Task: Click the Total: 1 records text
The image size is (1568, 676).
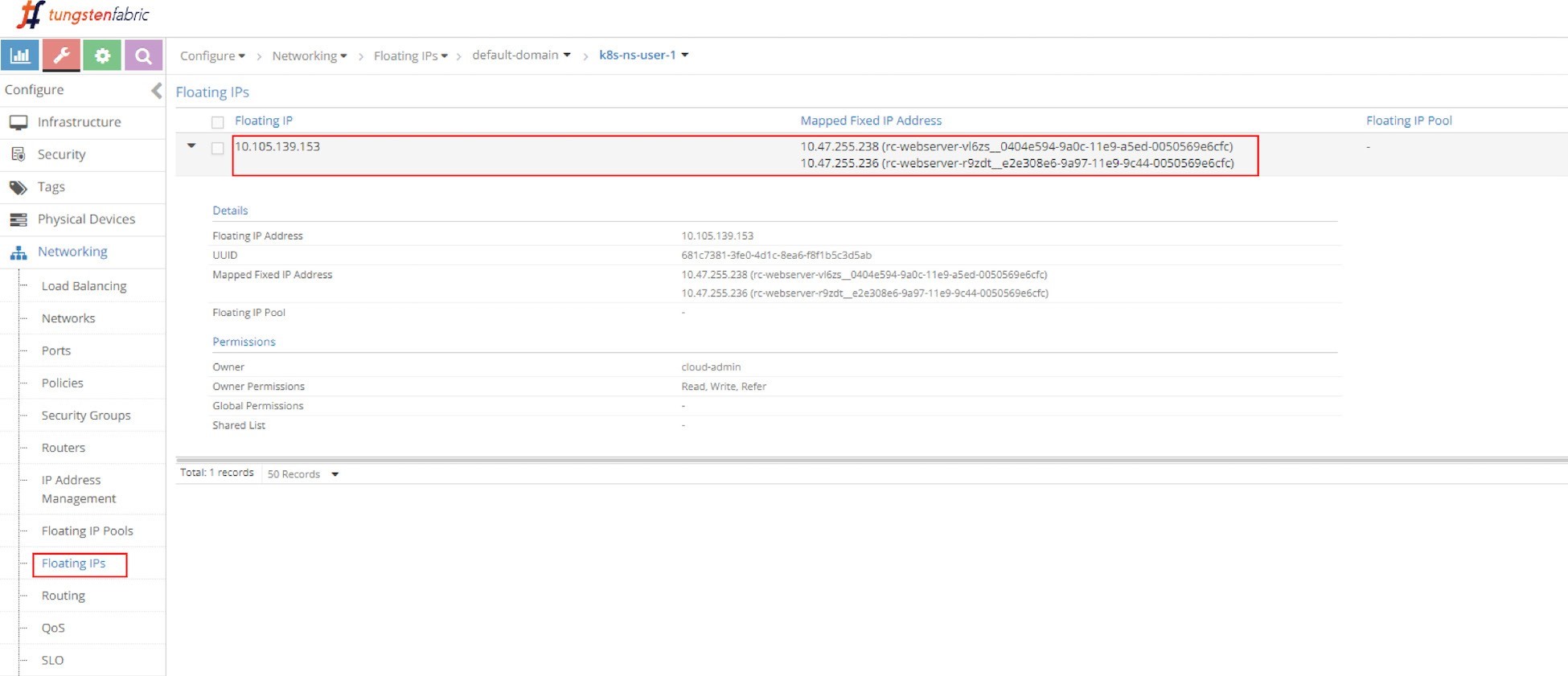Action: (x=217, y=473)
